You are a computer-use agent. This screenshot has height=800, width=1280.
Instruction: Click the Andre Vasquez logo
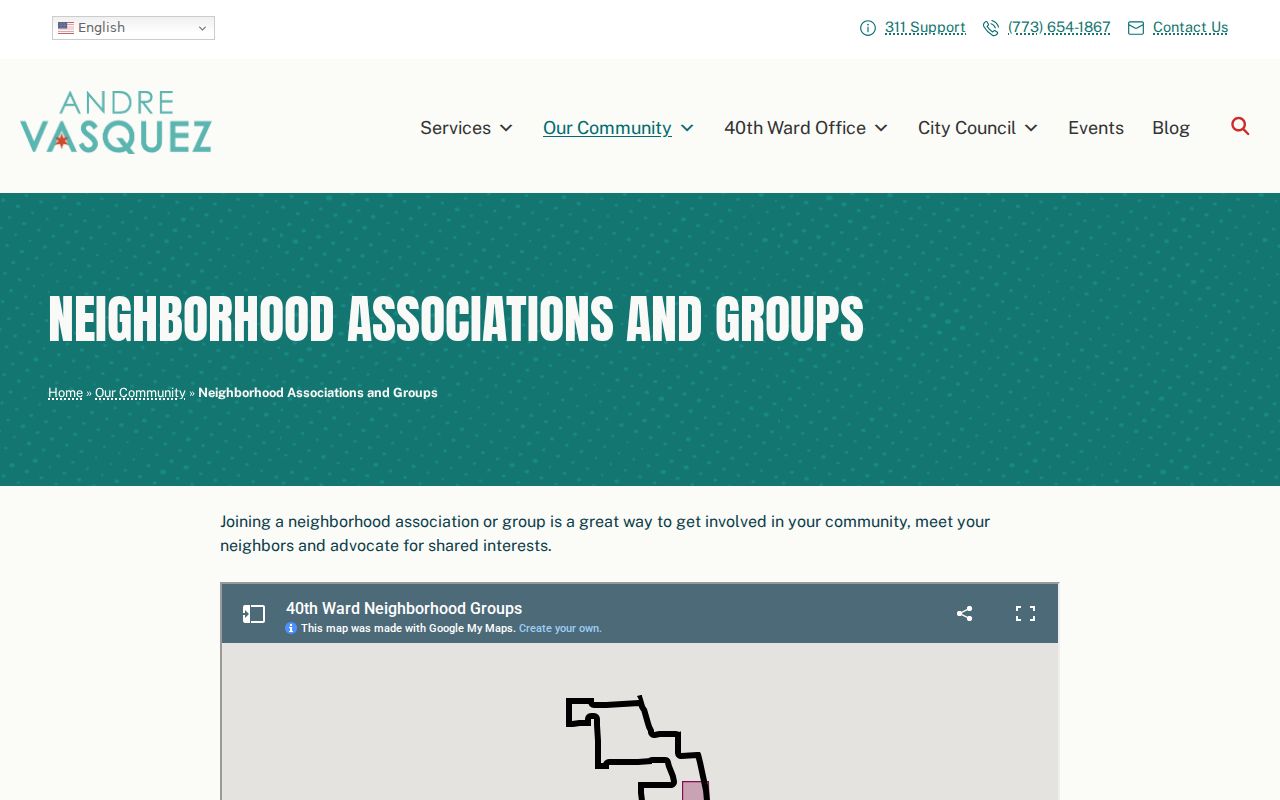point(116,122)
